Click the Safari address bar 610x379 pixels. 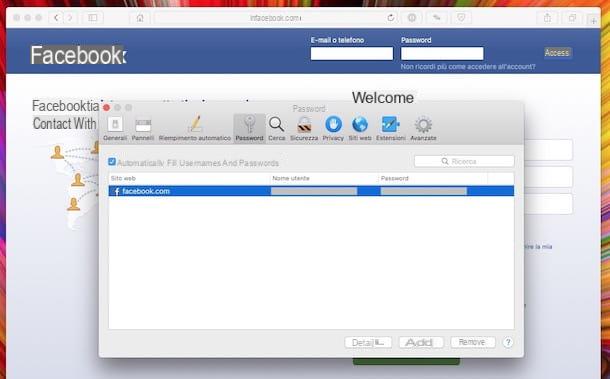point(275,18)
